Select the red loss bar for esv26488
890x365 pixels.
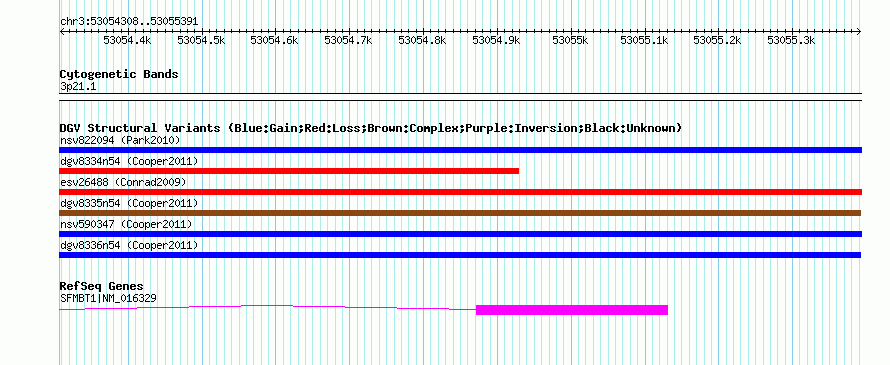click(460, 192)
